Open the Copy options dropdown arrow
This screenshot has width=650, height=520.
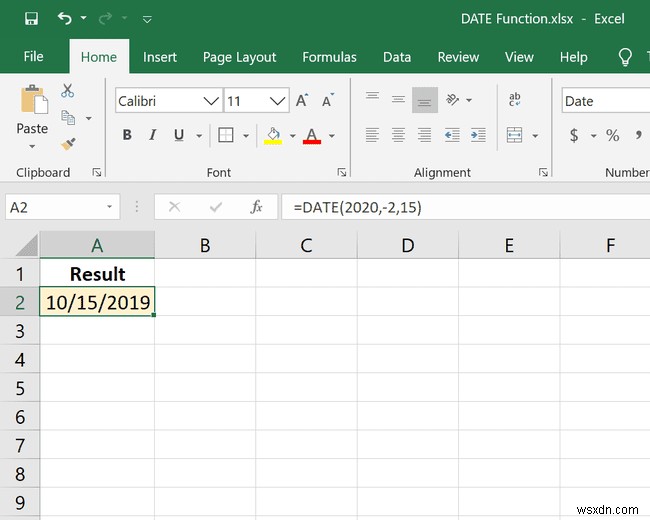tap(89, 118)
